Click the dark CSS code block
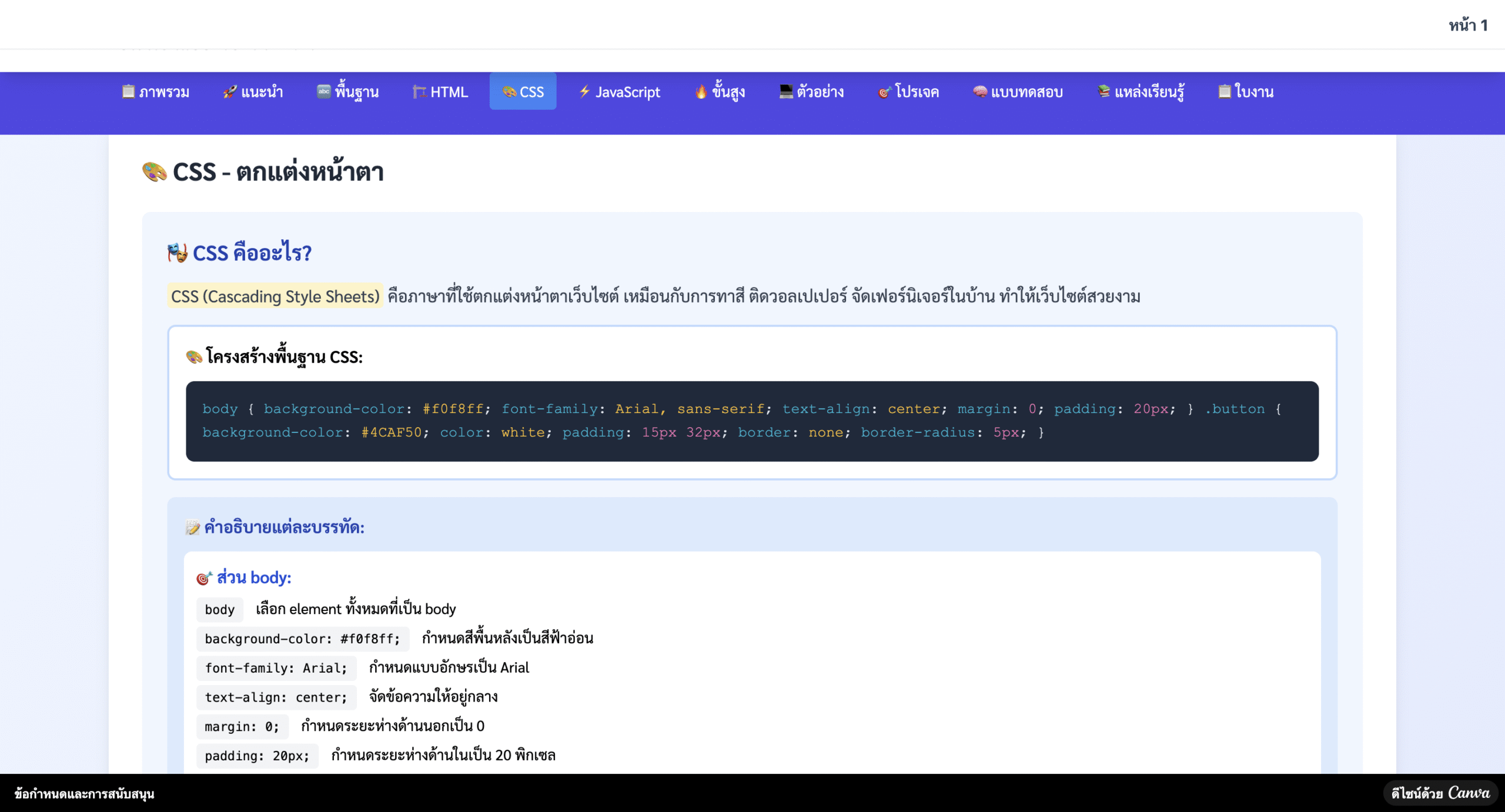This screenshot has height=812, width=1505. 752,421
